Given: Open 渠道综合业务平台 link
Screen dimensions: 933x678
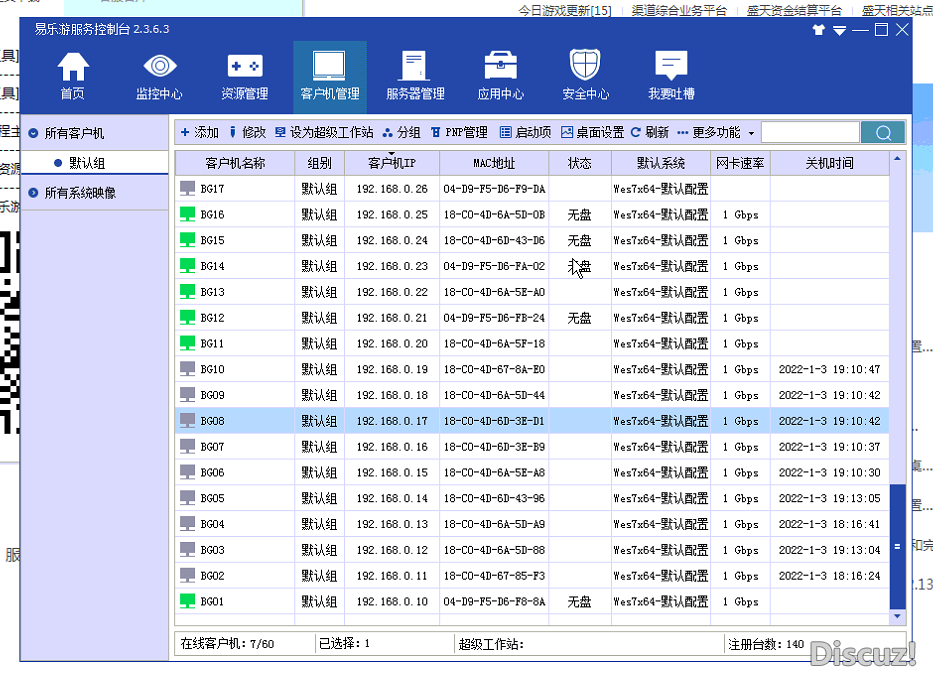Looking at the screenshot, I should pyautogui.click(x=679, y=10).
